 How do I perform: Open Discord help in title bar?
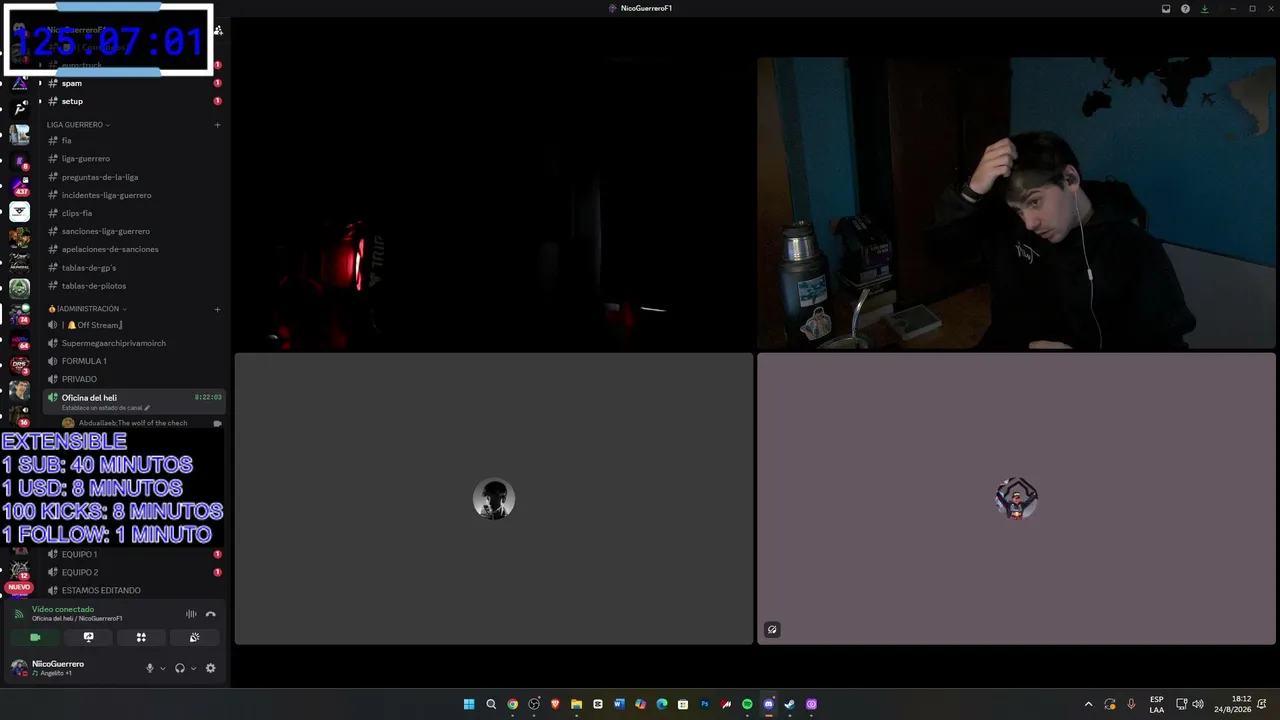pos(1185,8)
